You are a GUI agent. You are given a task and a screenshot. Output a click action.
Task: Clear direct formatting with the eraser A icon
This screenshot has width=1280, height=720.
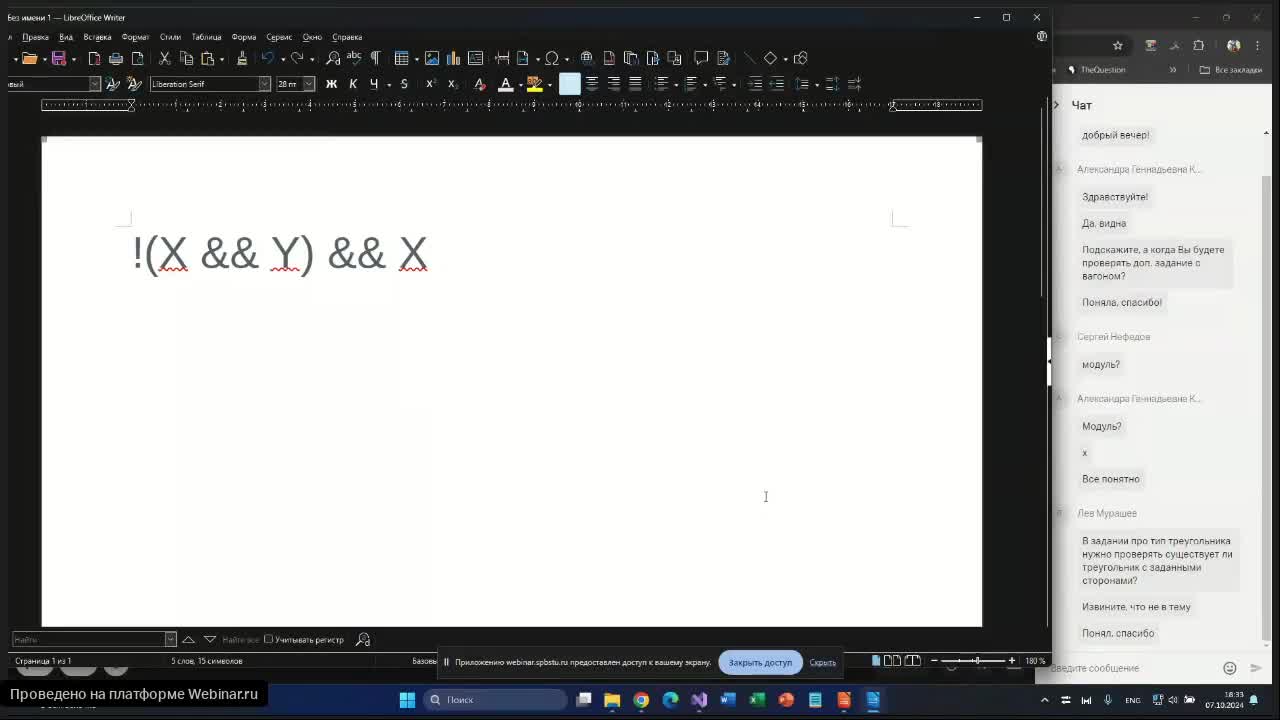coord(479,84)
